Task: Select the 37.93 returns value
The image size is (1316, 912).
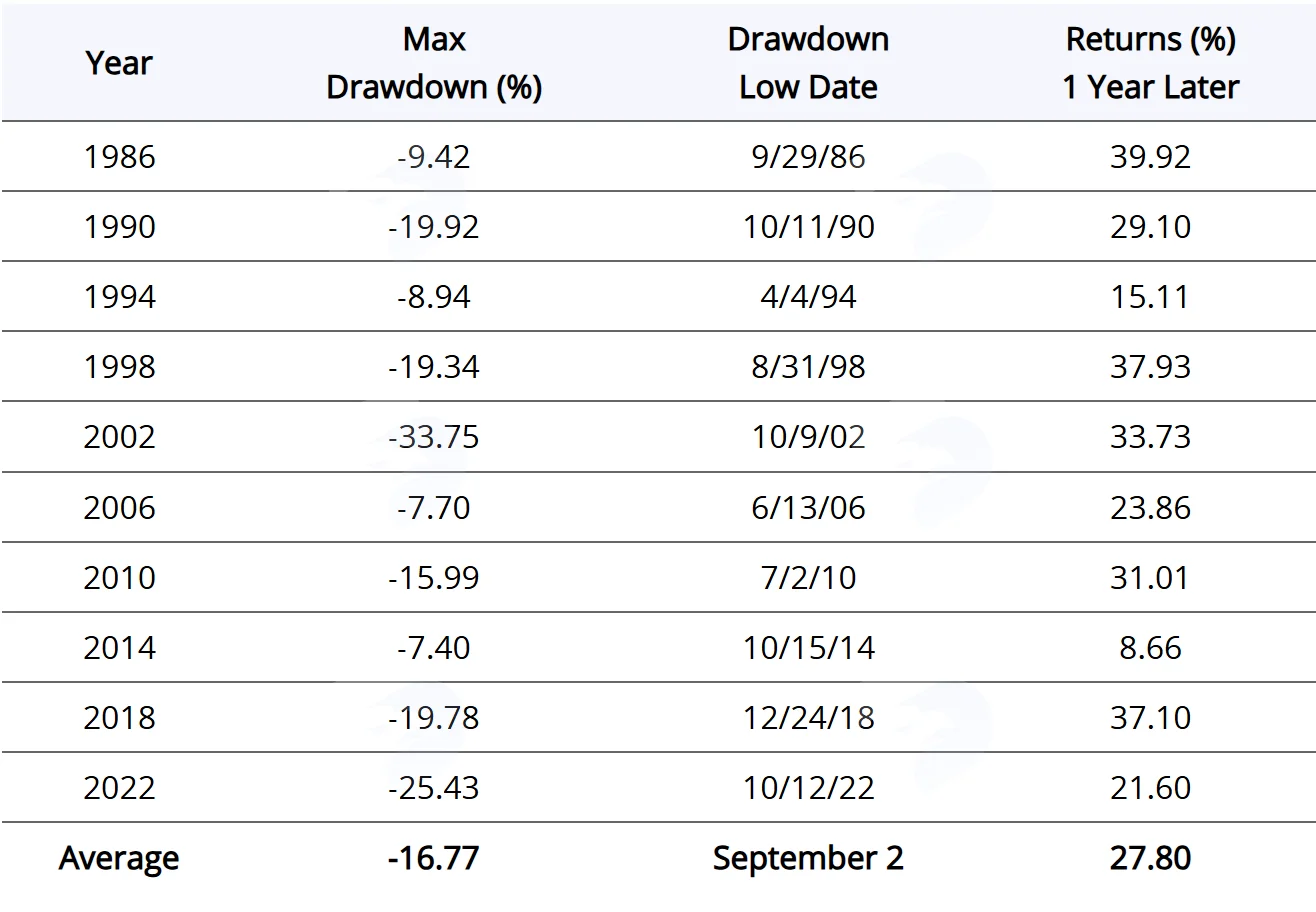Action: click(1150, 367)
